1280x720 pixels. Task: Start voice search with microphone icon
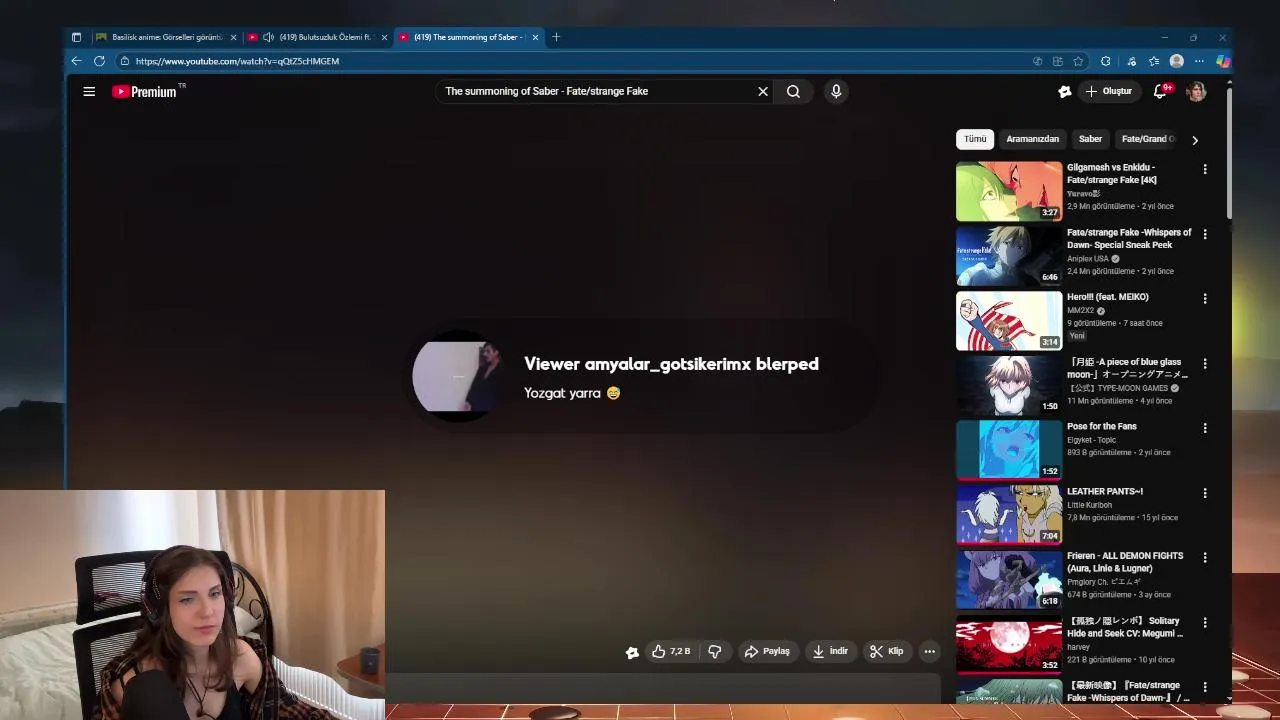click(836, 91)
